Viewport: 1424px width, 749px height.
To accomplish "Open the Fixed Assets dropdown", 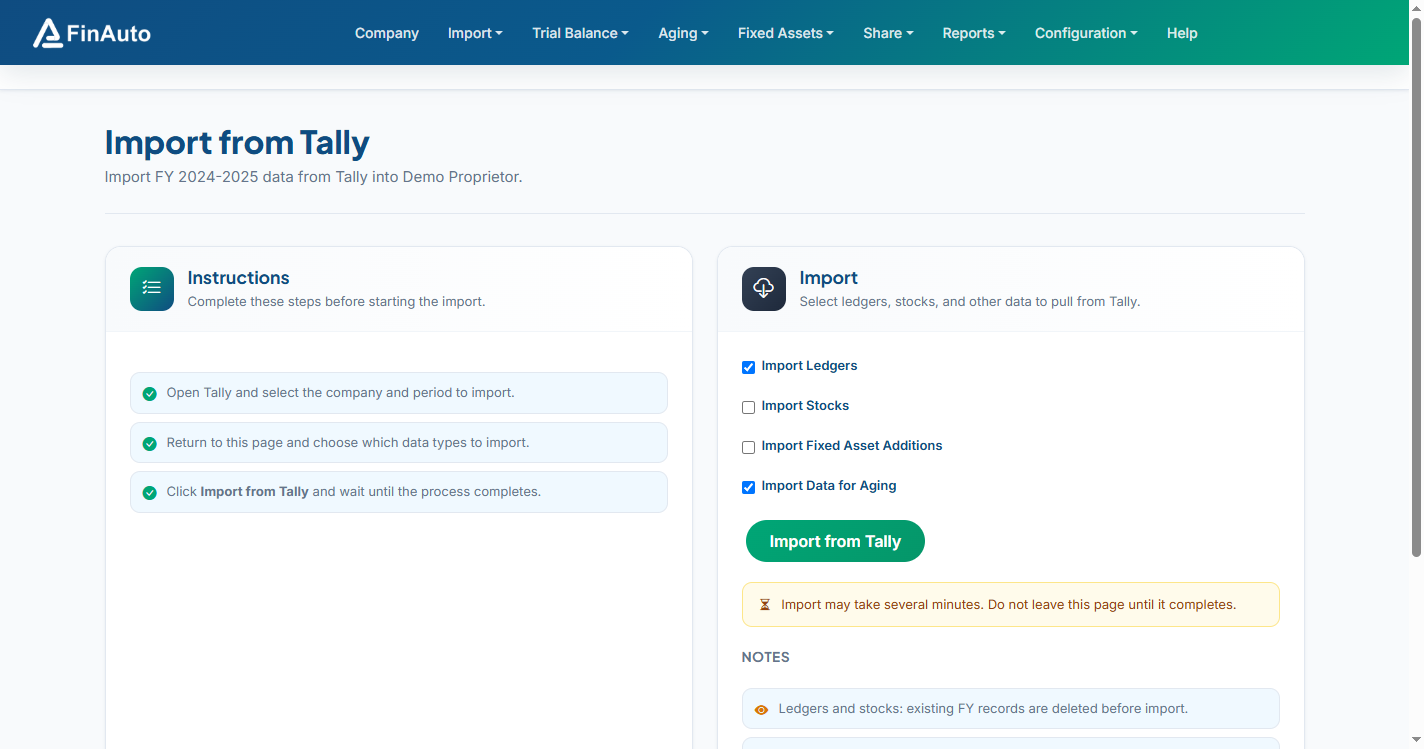I will click(x=786, y=33).
